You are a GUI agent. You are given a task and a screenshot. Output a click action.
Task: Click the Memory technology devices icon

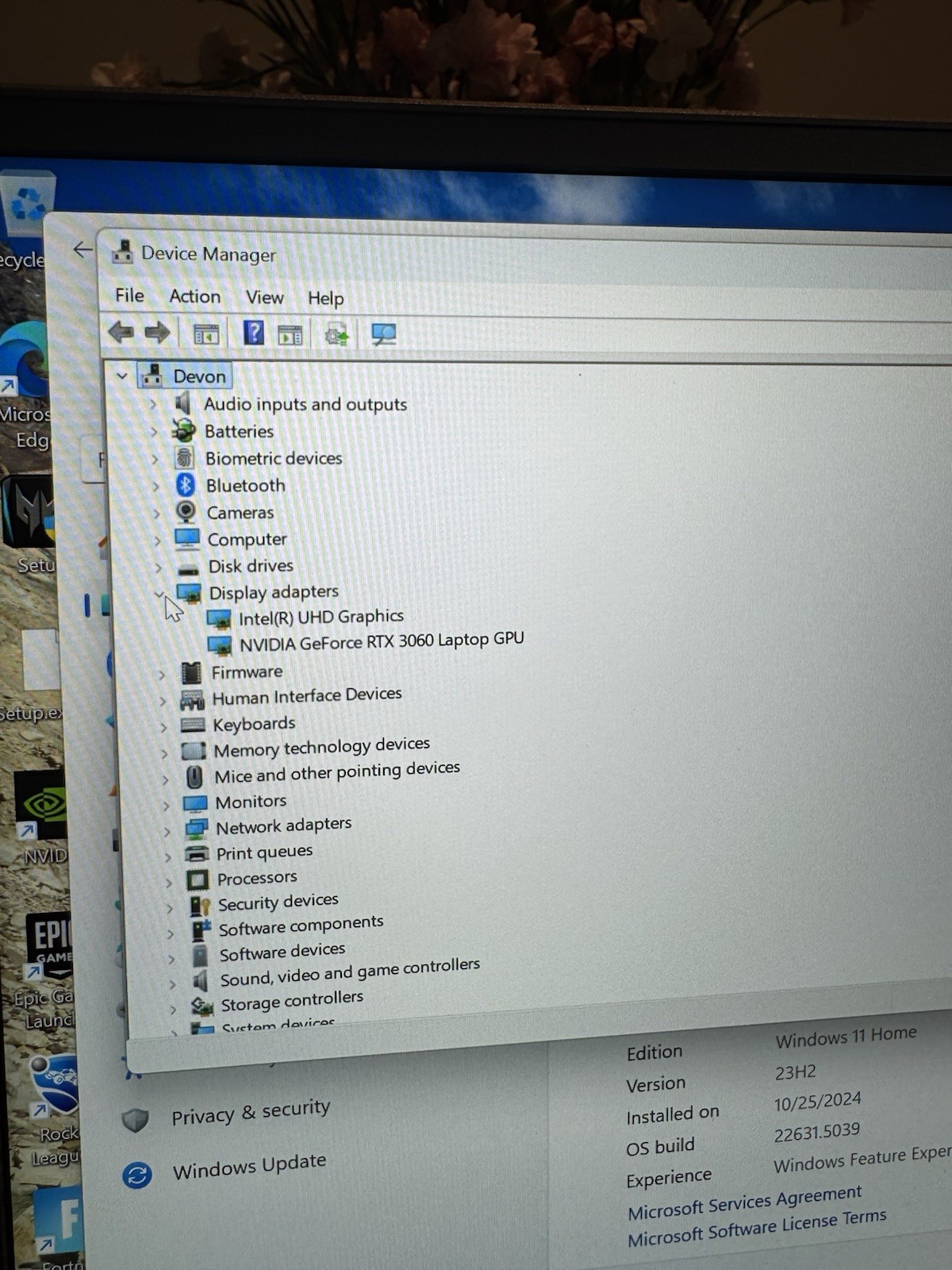click(194, 750)
